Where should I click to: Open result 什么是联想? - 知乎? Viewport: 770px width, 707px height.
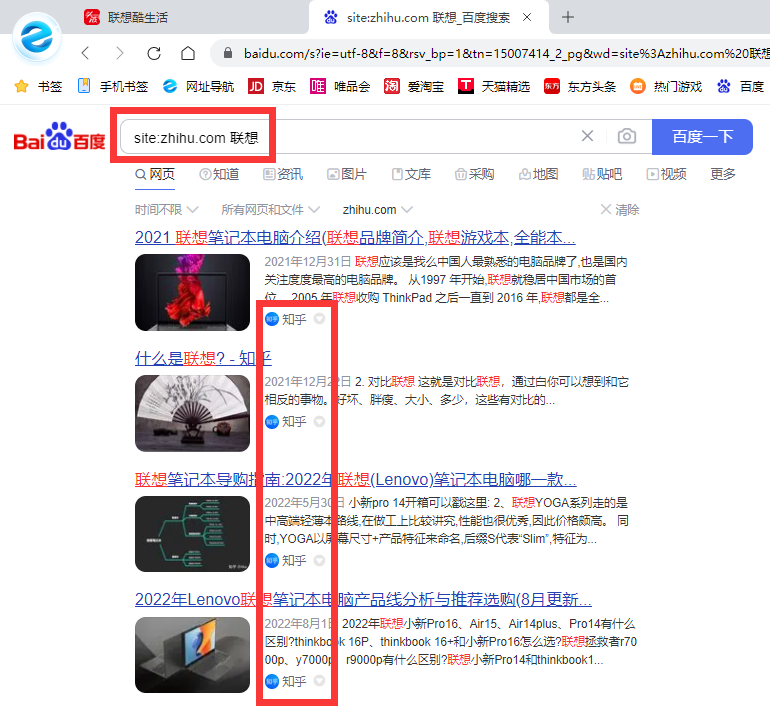click(x=203, y=358)
